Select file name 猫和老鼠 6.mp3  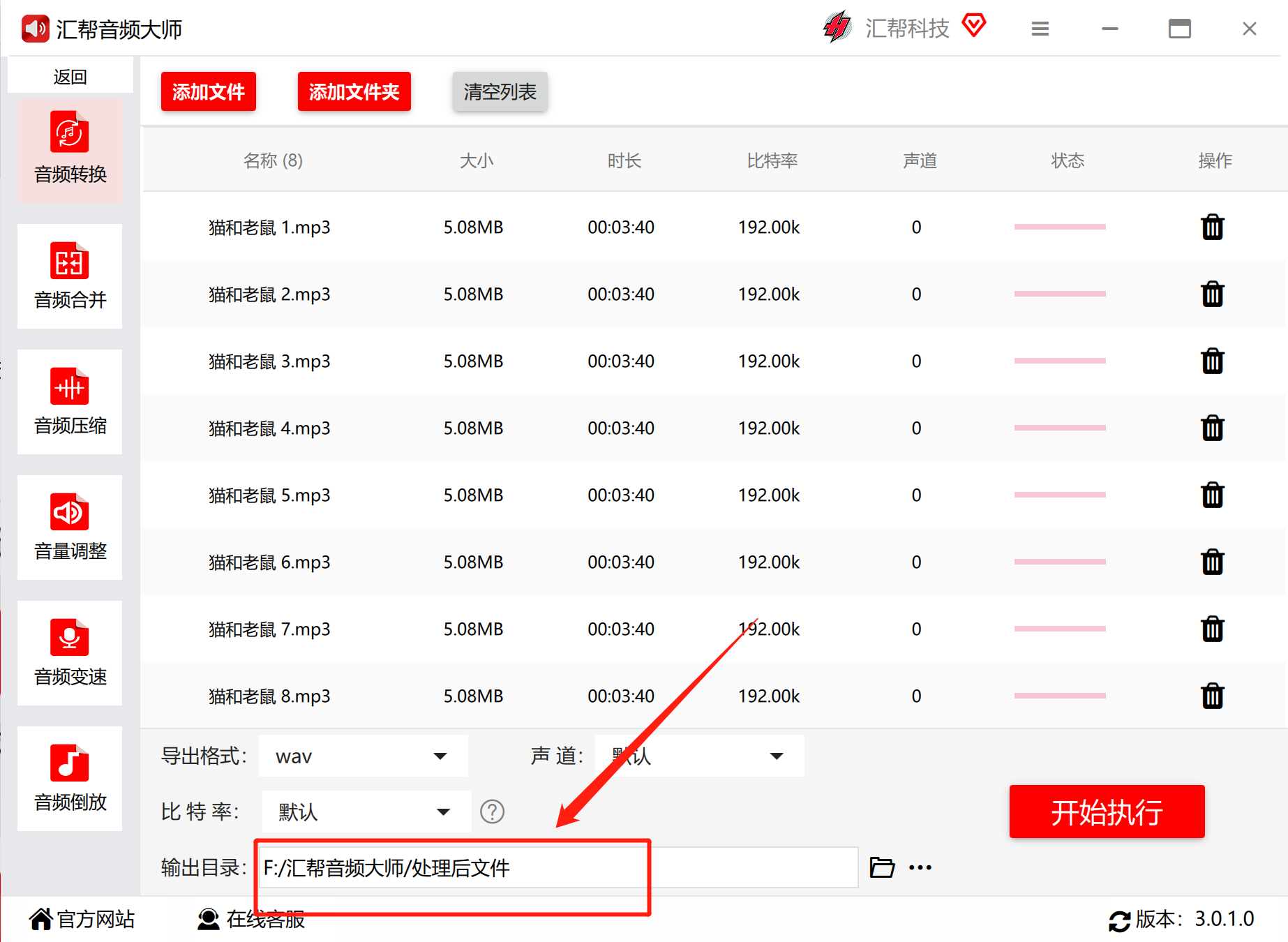pyautogui.click(x=269, y=562)
